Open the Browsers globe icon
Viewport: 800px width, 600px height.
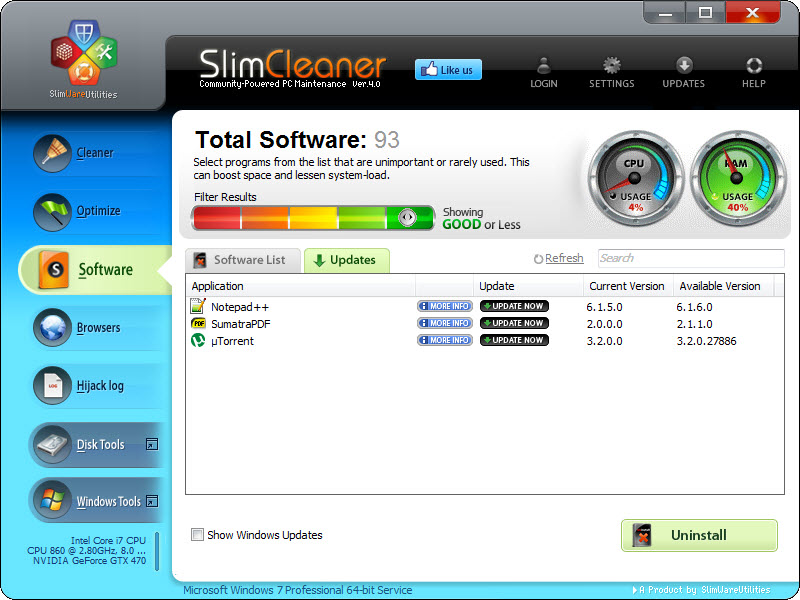(53, 328)
